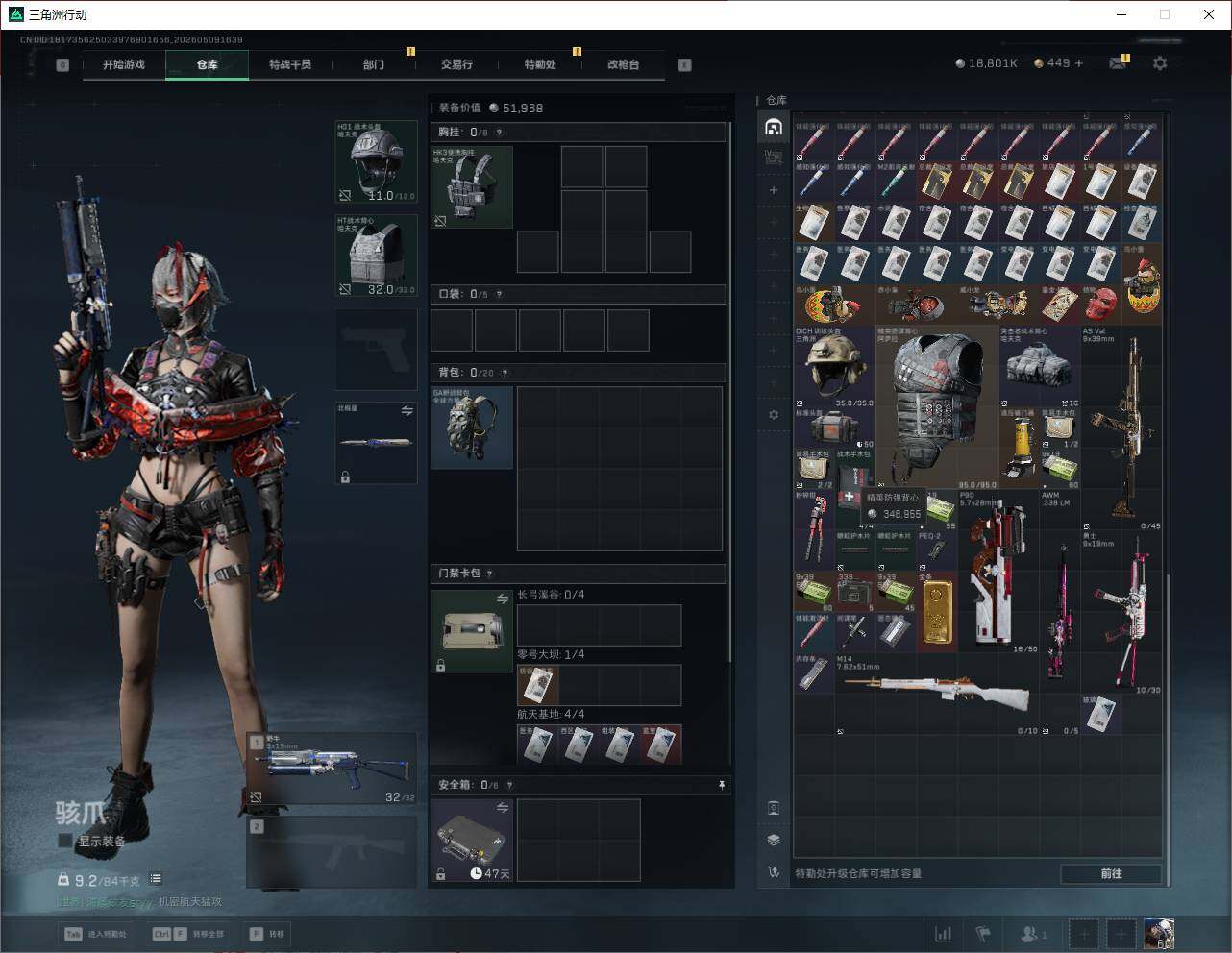Click the flag icon in bottom bar
This screenshot has width=1232, height=953.
(983, 934)
